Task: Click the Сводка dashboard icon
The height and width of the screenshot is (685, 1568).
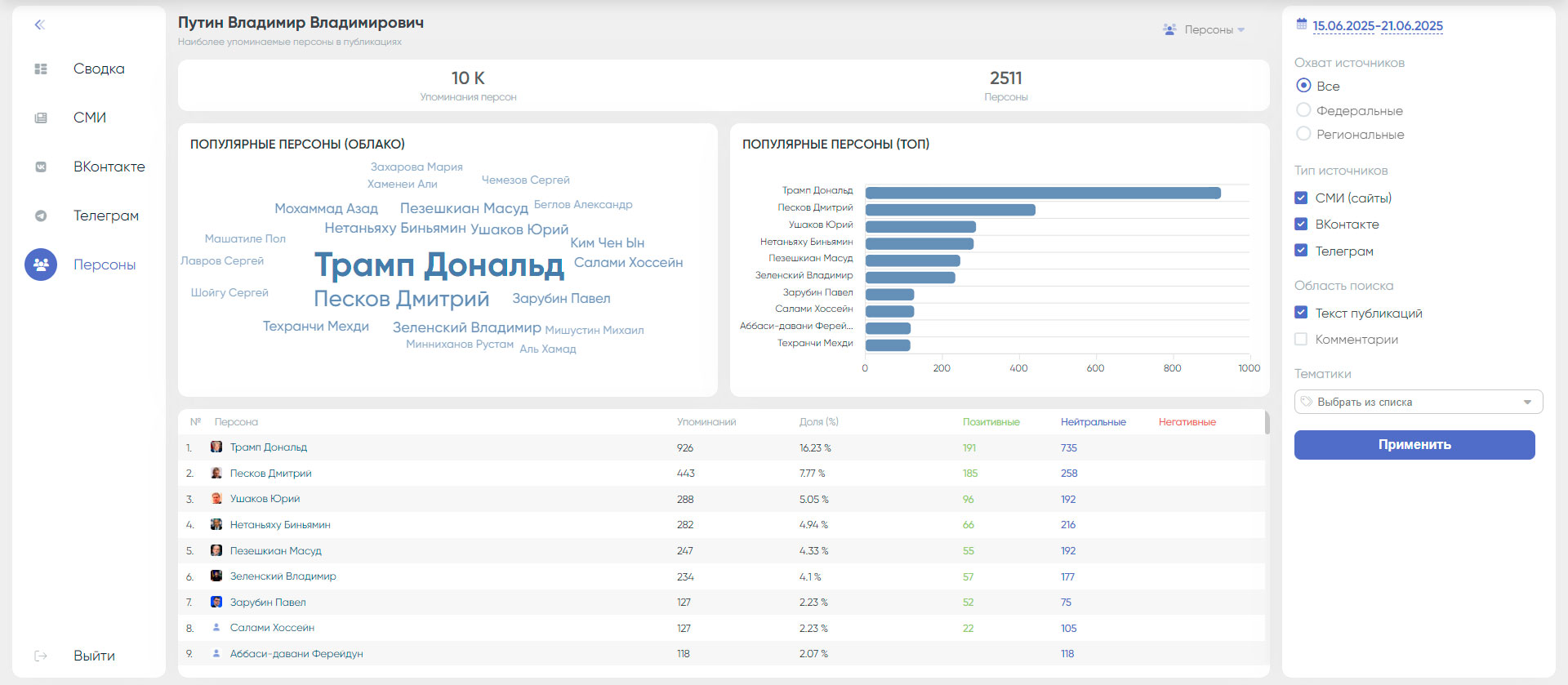Action: [x=41, y=69]
